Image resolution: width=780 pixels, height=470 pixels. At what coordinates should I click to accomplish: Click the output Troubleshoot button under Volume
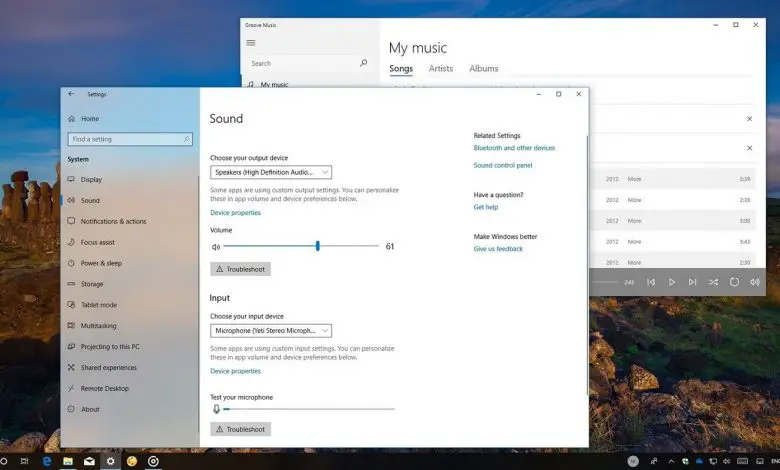click(x=240, y=269)
